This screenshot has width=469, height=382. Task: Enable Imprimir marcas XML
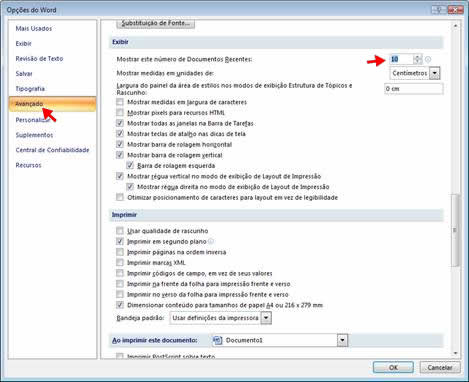[x=120, y=263]
